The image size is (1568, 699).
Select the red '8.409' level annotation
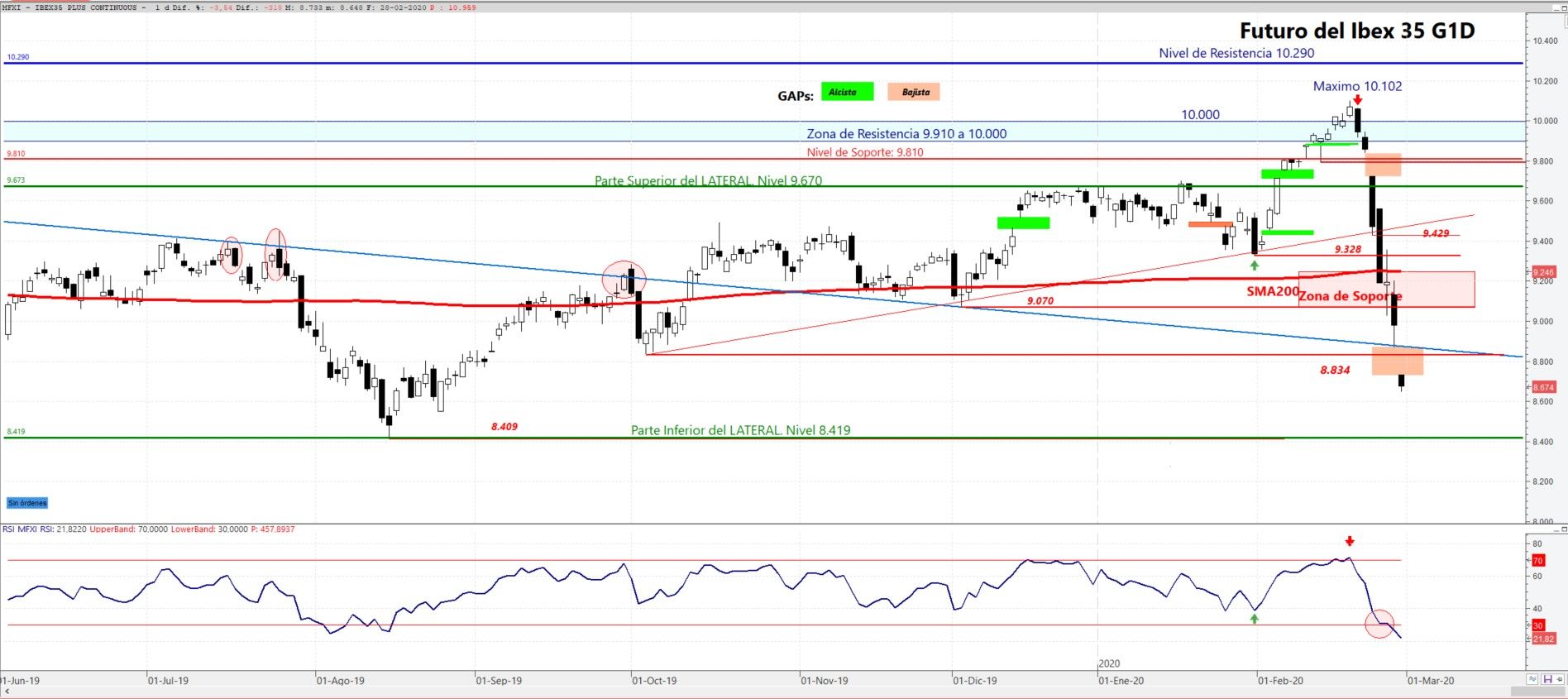(504, 427)
